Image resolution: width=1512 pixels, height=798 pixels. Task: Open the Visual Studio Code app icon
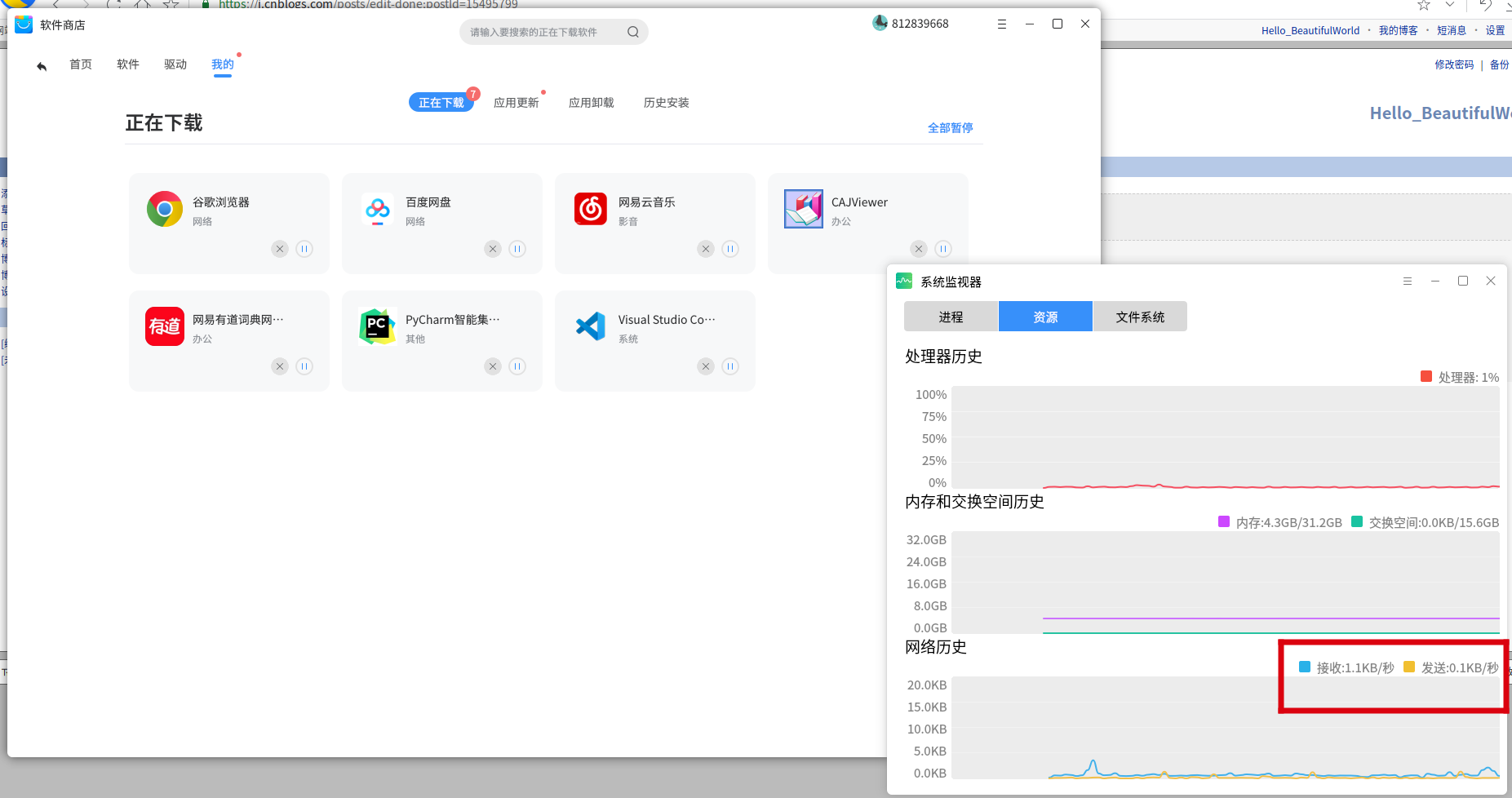(x=591, y=326)
